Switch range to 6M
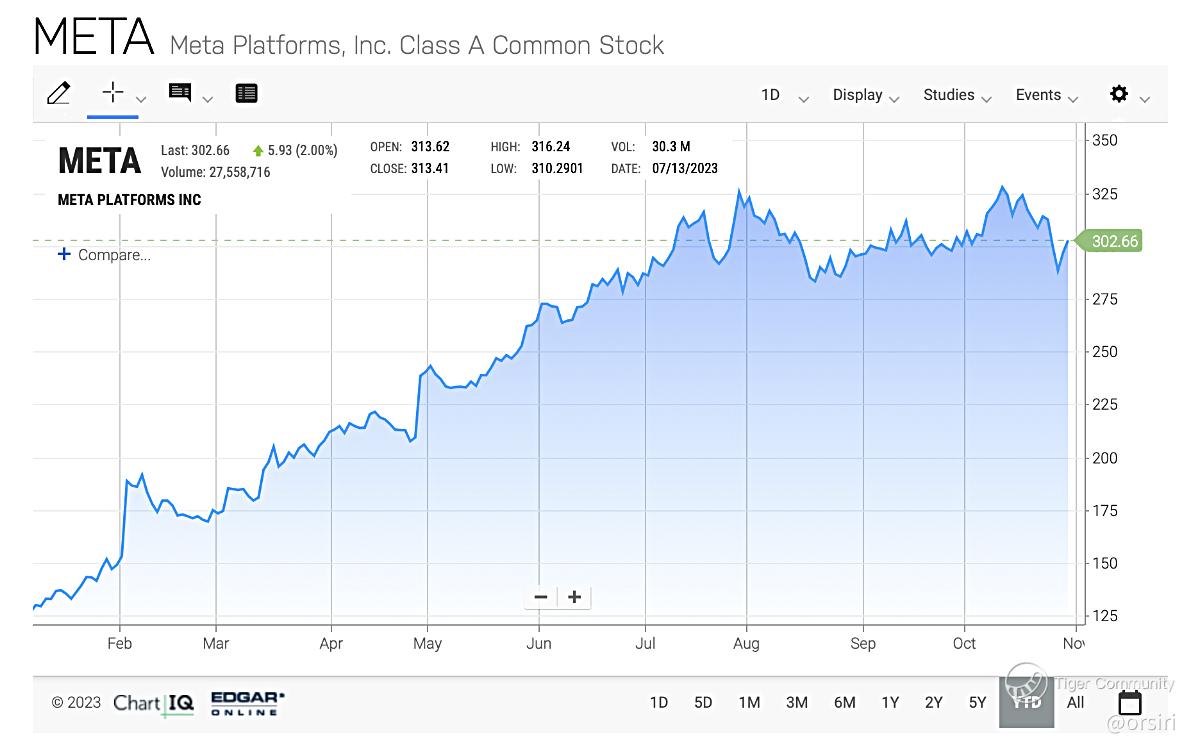1200x750 pixels. point(845,702)
